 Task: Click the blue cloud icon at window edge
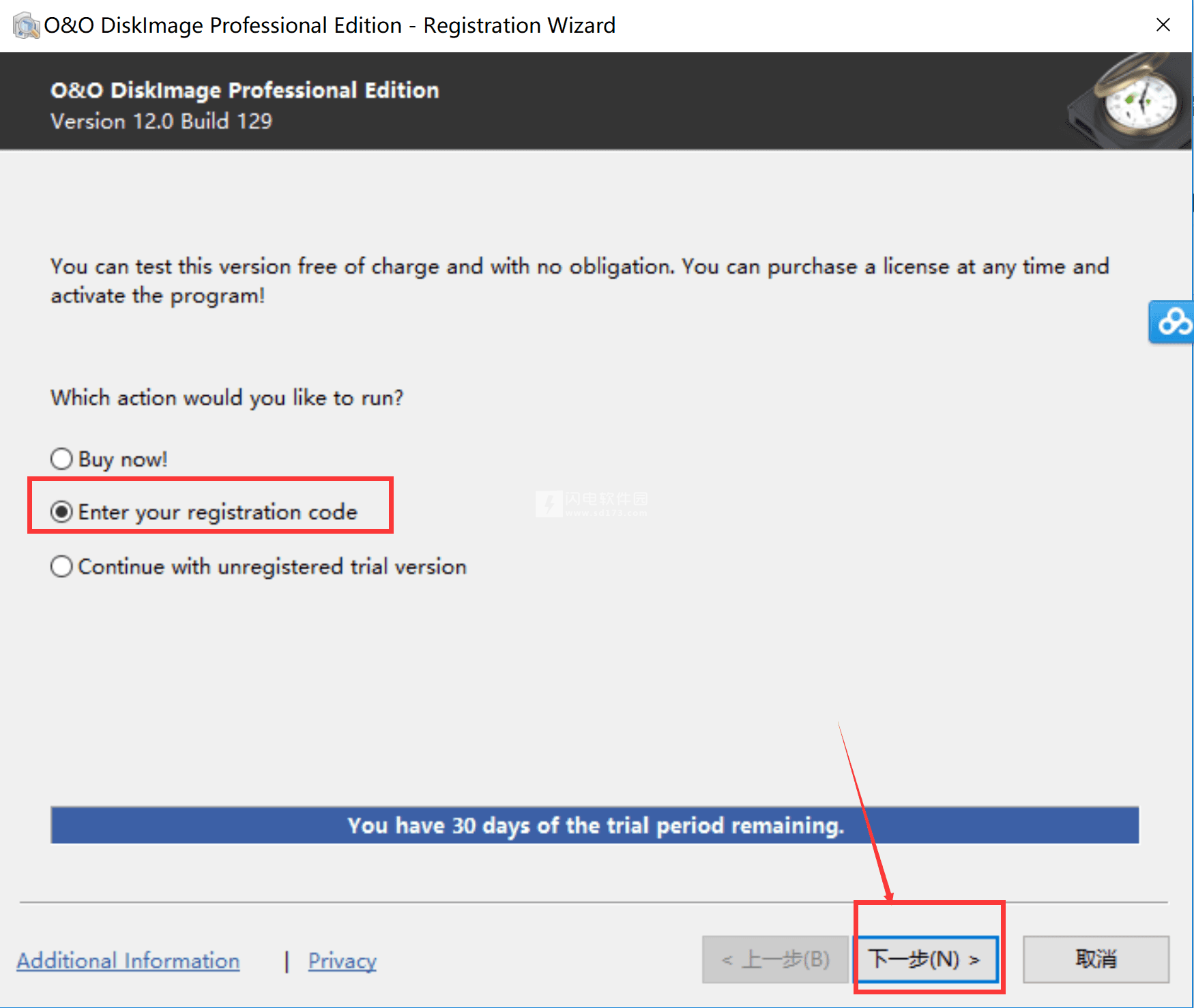click(x=1171, y=321)
